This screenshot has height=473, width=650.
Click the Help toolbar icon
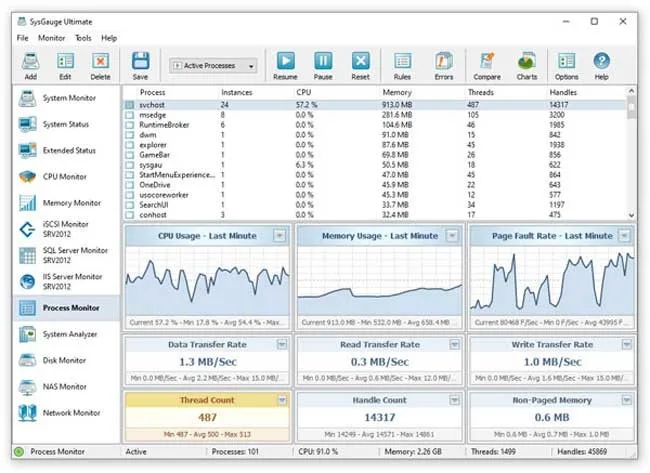click(601, 65)
